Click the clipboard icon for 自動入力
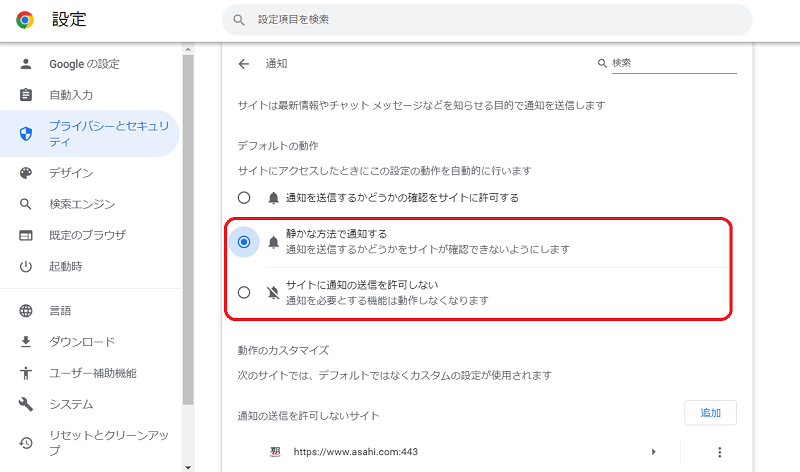 pos(27,95)
